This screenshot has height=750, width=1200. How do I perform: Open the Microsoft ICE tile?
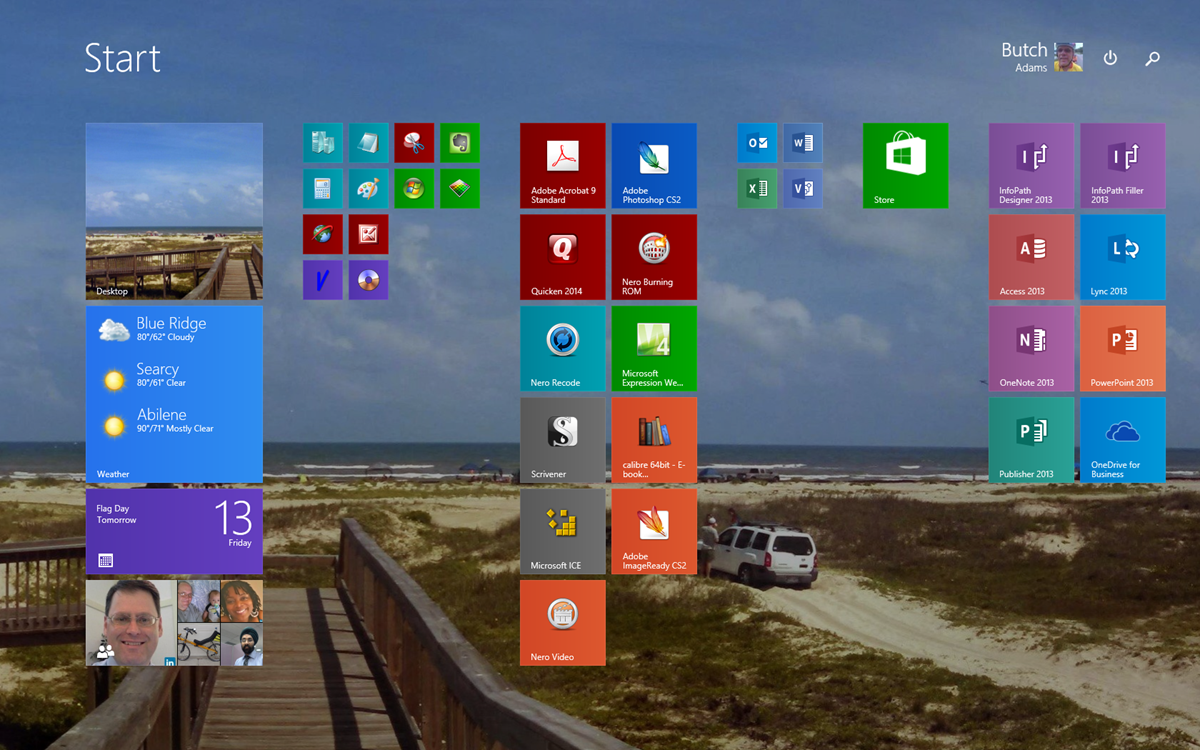point(563,531)
